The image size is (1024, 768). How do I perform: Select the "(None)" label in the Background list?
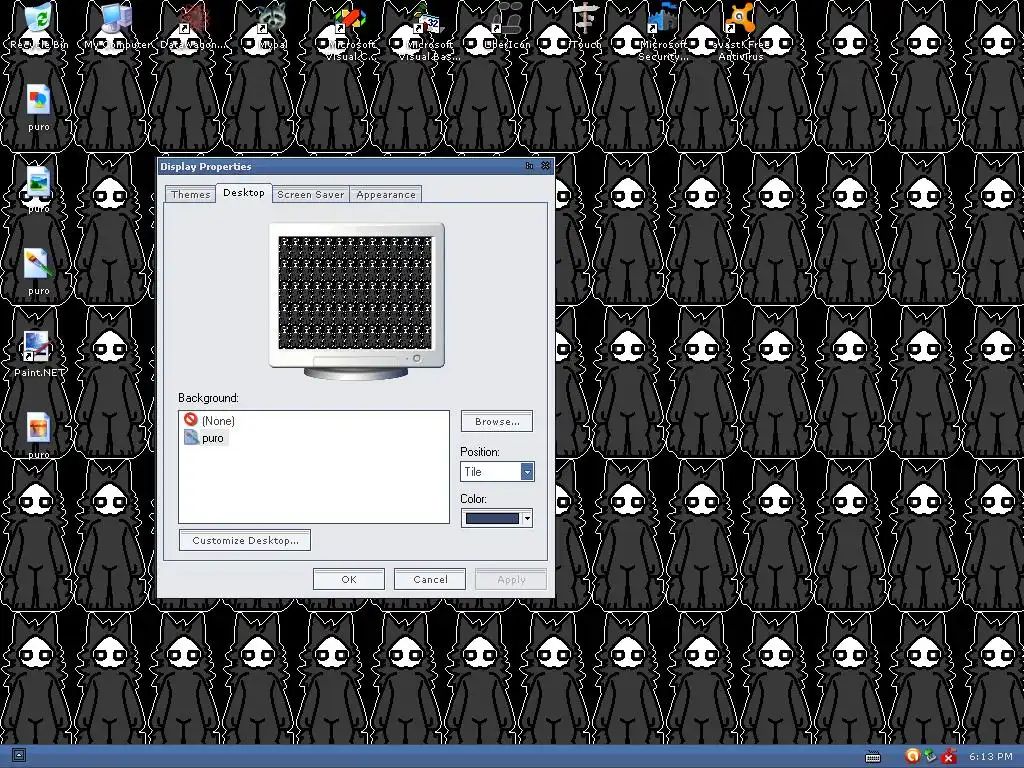pos(218,421)
